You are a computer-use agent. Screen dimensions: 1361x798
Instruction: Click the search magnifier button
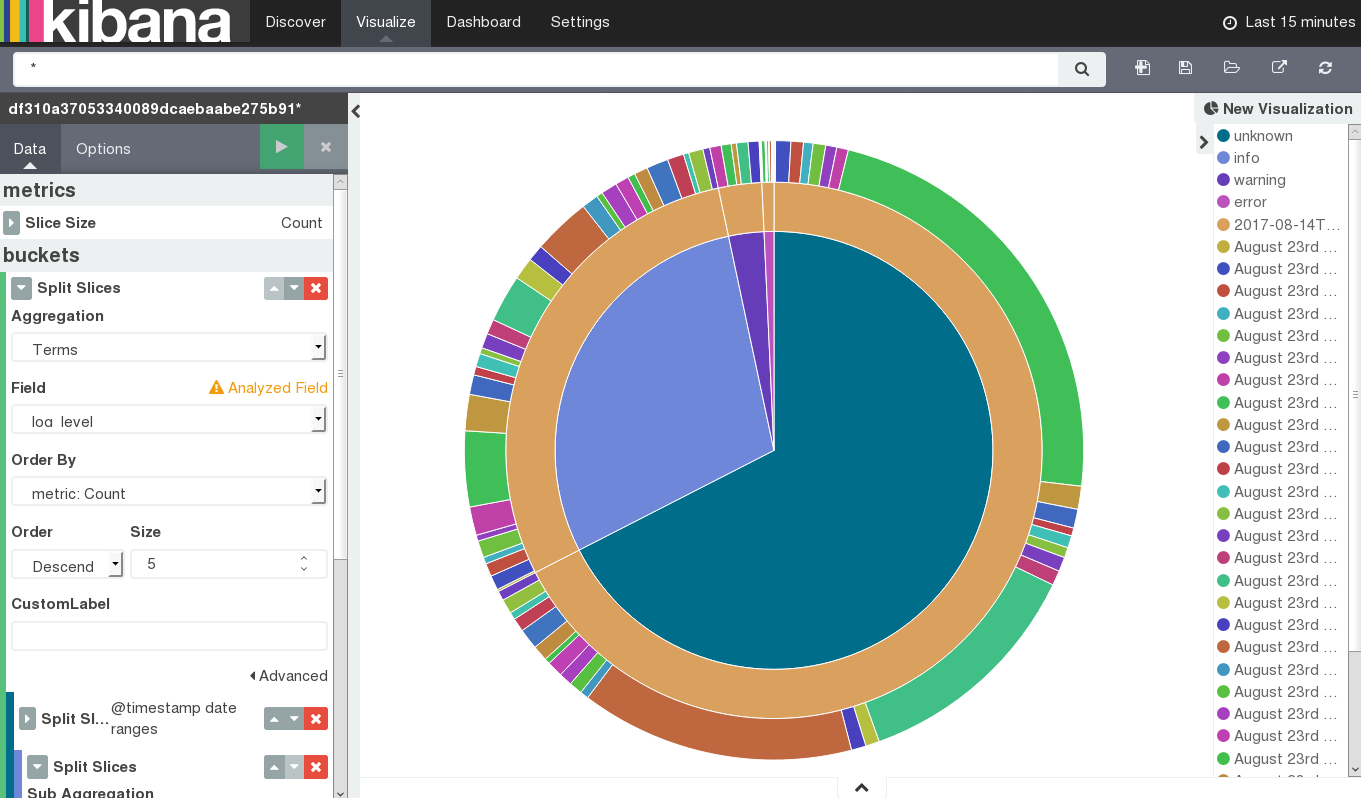(x=1081, y=69)
